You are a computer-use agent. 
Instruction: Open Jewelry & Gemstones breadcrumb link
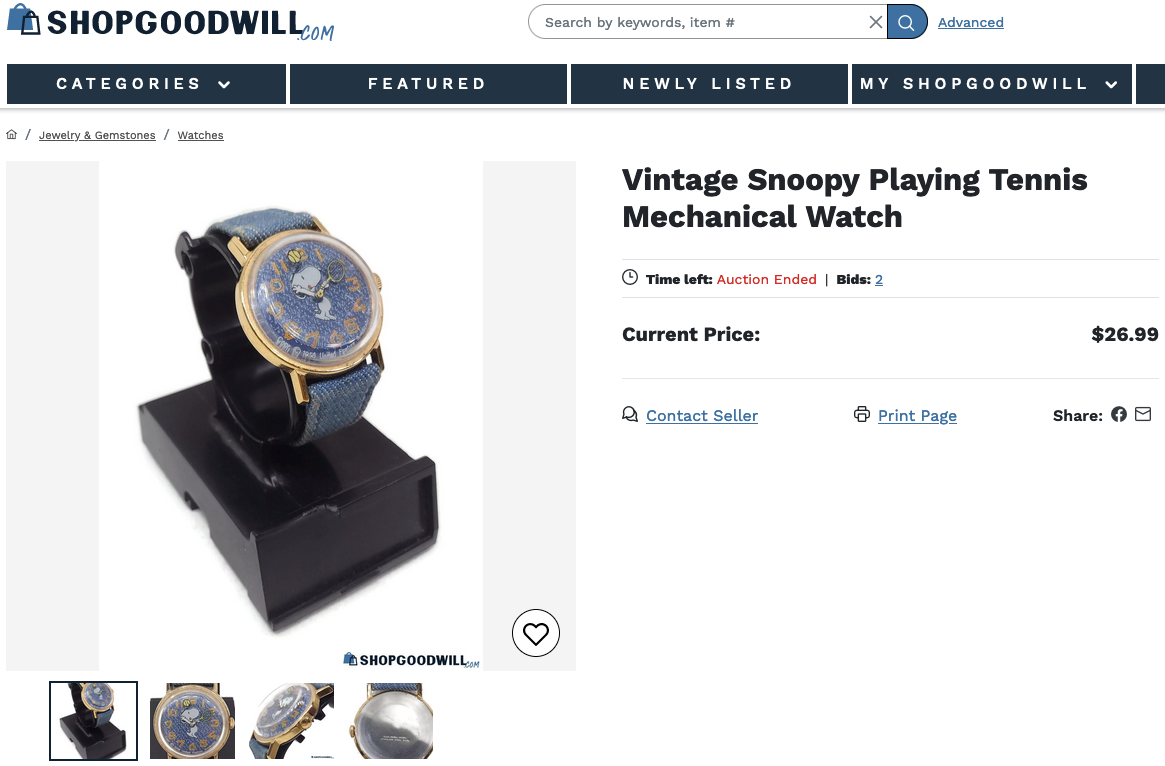click(x=97, y=135)
